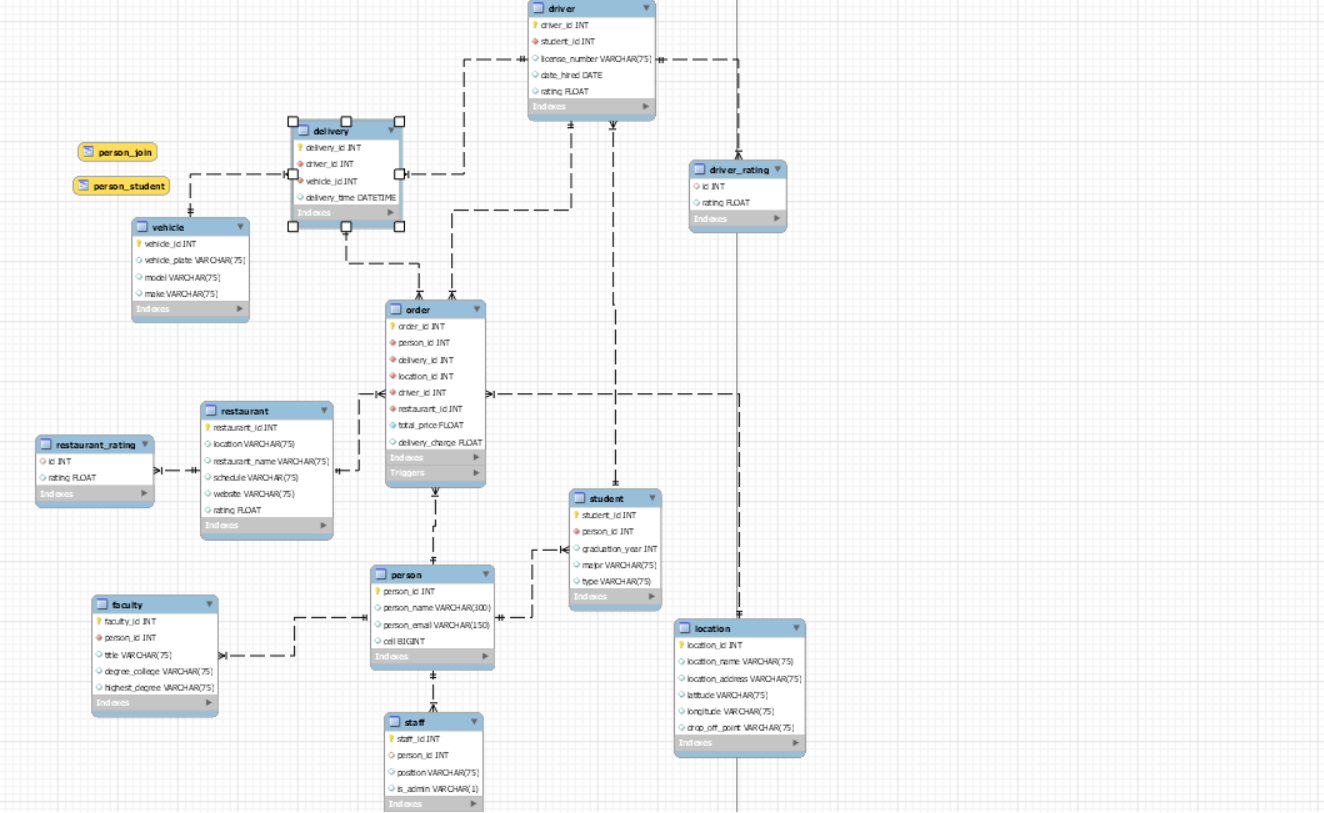Click the primary key icon beside order_id
This screenshot has height=813, width=1324.
(x=394, y=325)
